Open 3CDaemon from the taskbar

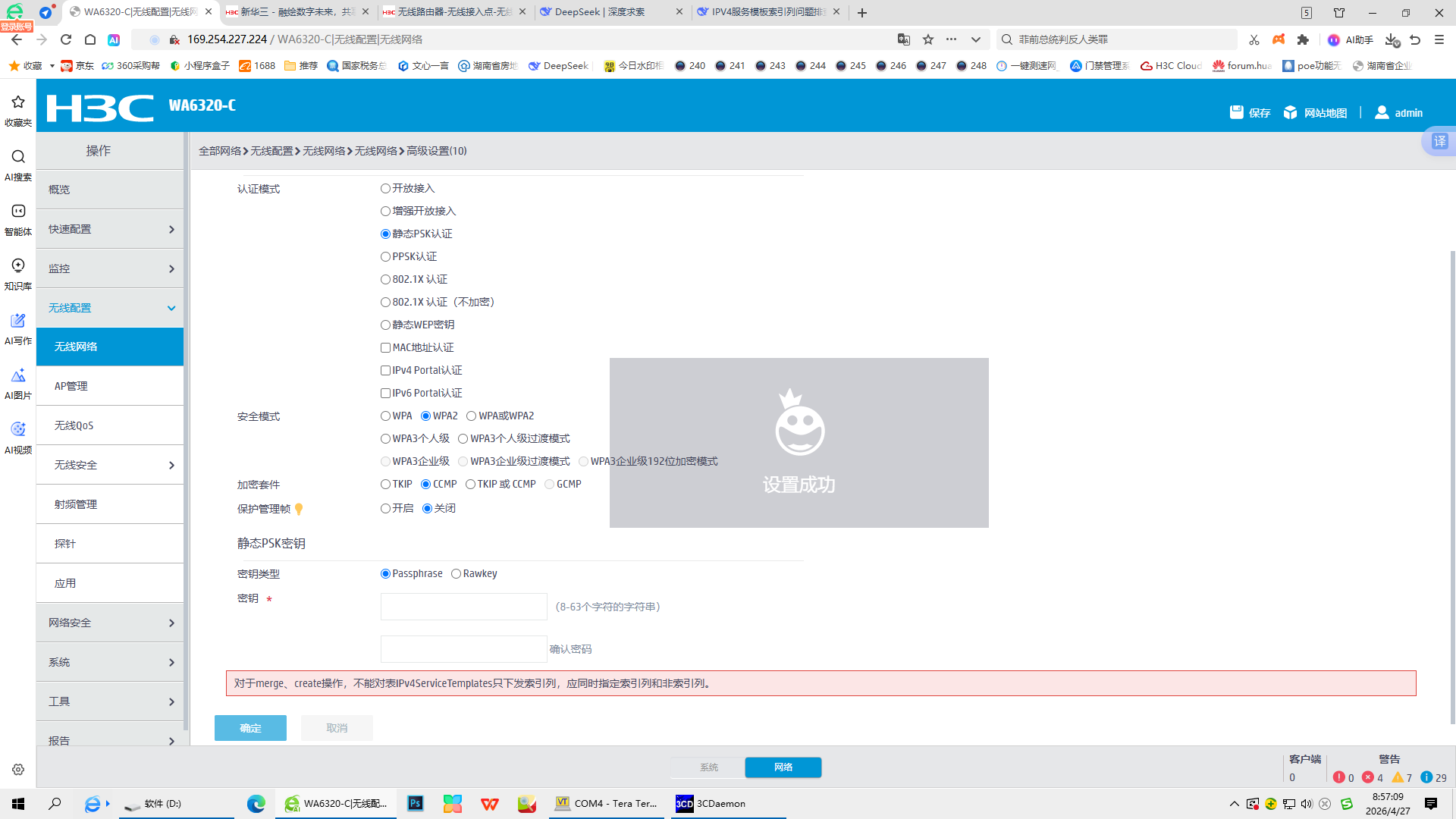pyautogui.click(x=711, y=803)
